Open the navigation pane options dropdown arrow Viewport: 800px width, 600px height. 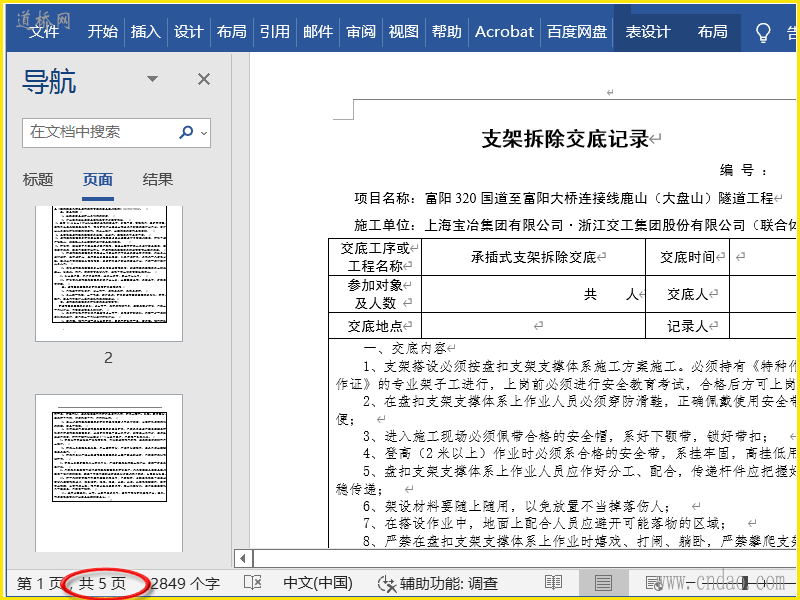pyautogui.click(x=152, y=79)
